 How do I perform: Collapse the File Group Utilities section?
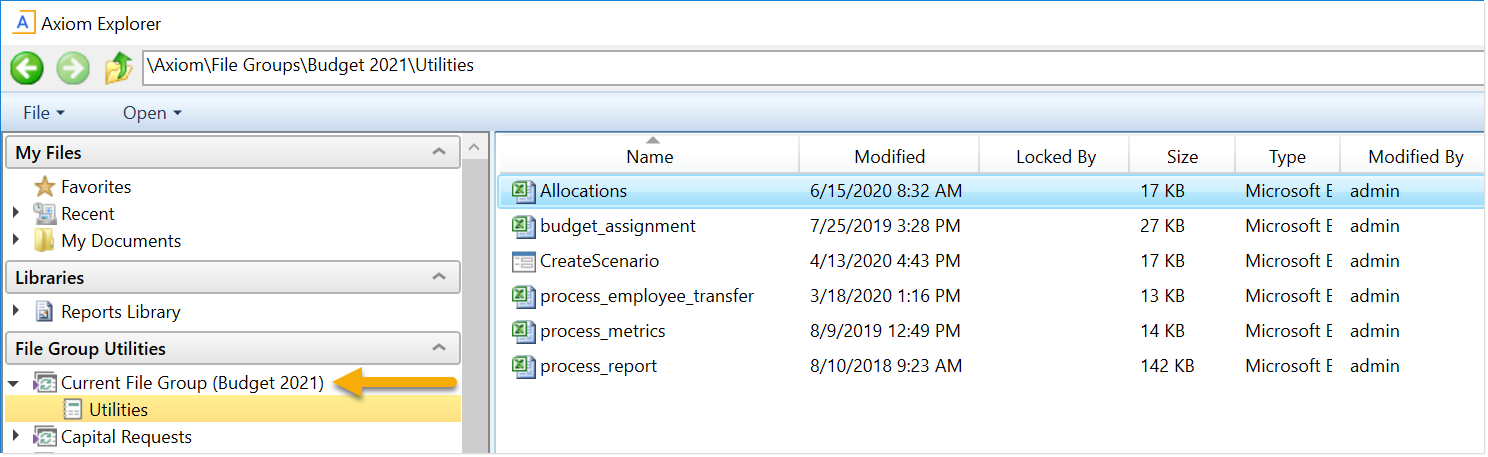pyautogui.click(x=438, y=349)
